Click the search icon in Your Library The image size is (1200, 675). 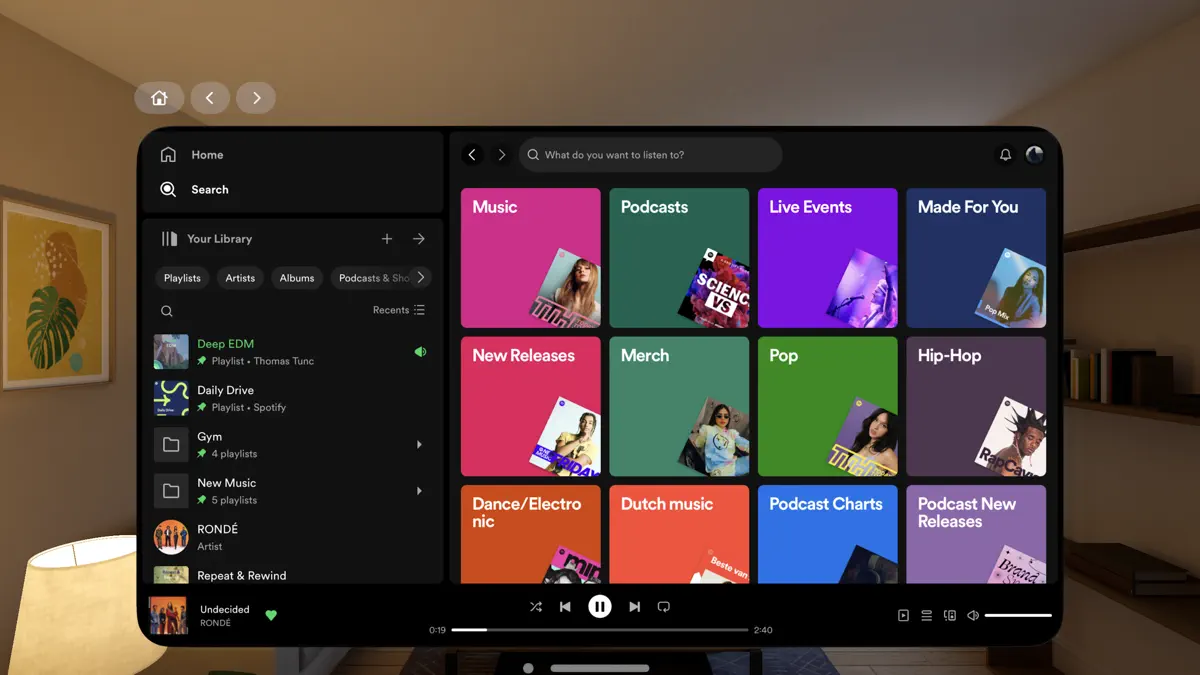point(167,311)
